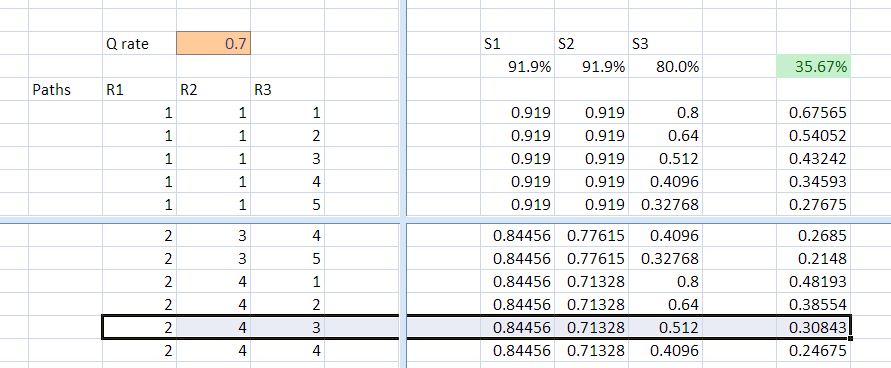Image resolution: width=891 pixels, height=368 pixels.
Task: Click the 91.9% cell under S1
Action: (x=518, y=67)
